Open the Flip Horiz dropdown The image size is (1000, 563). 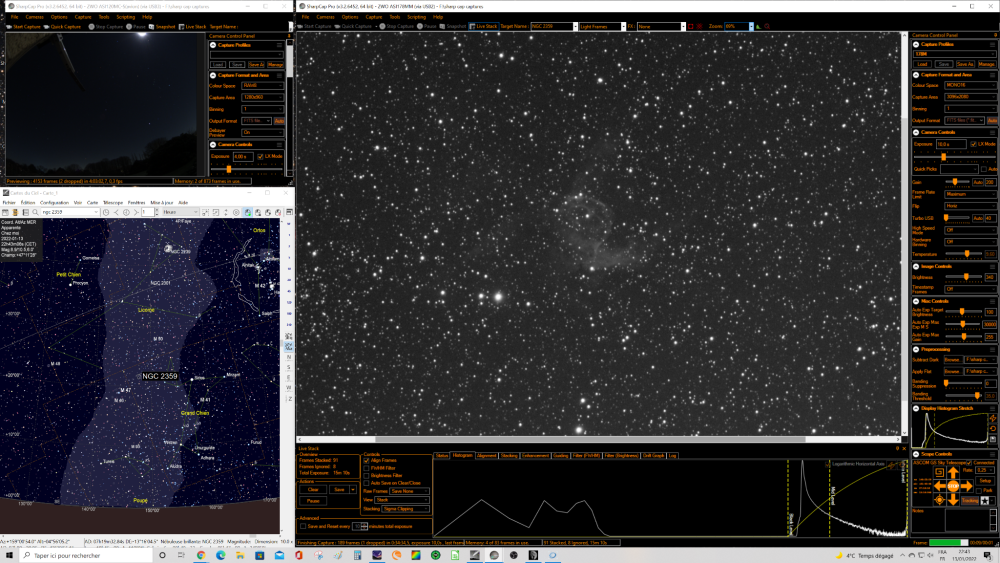[x=971, y=206]
